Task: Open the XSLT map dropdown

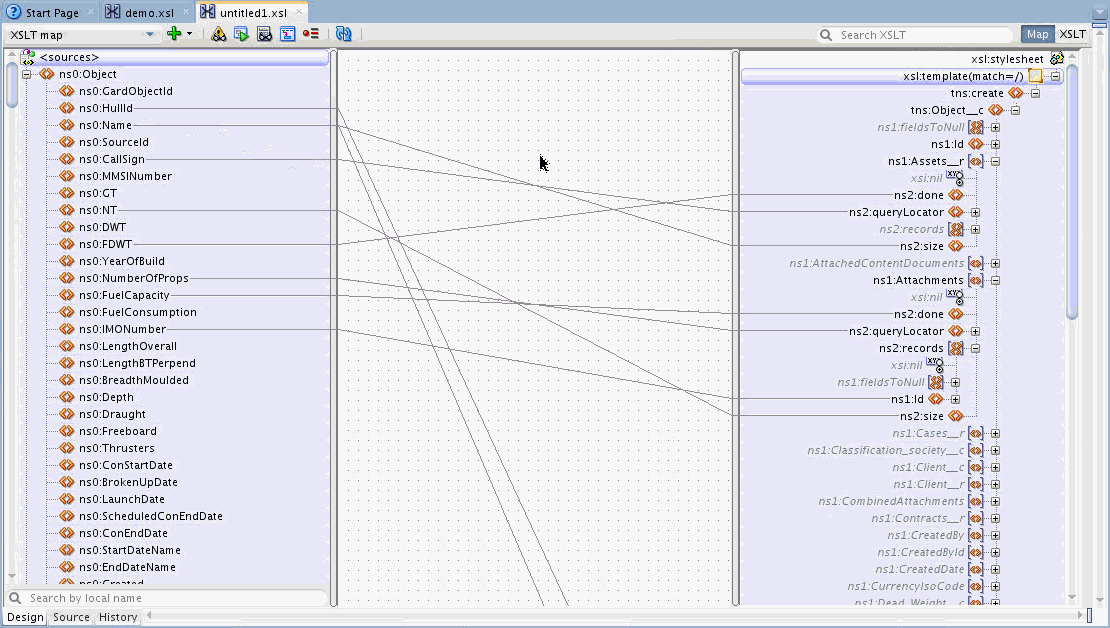Action: 82,35
